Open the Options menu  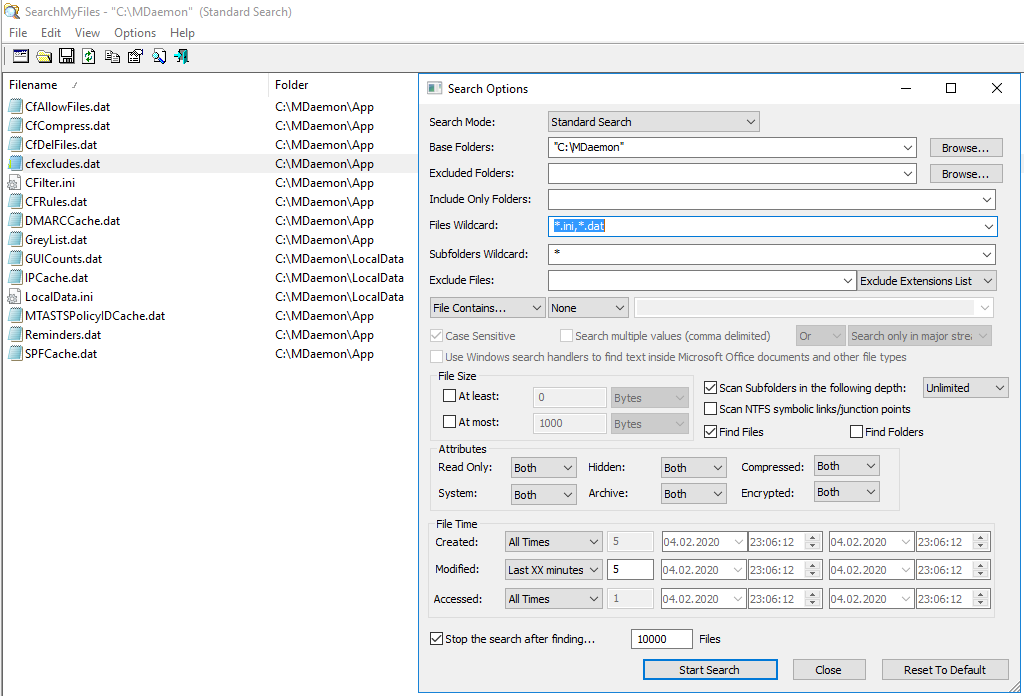pos(135,33)
